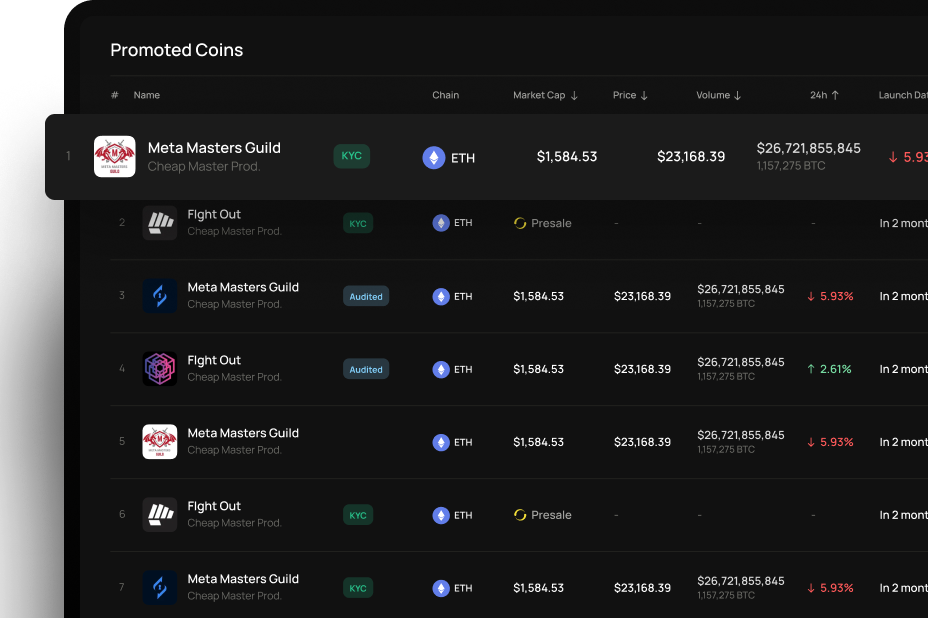Click the $26,721,855,845 volume in row 5
The width and height of the screenshot is (928, 618).
(x=741, y=435)
